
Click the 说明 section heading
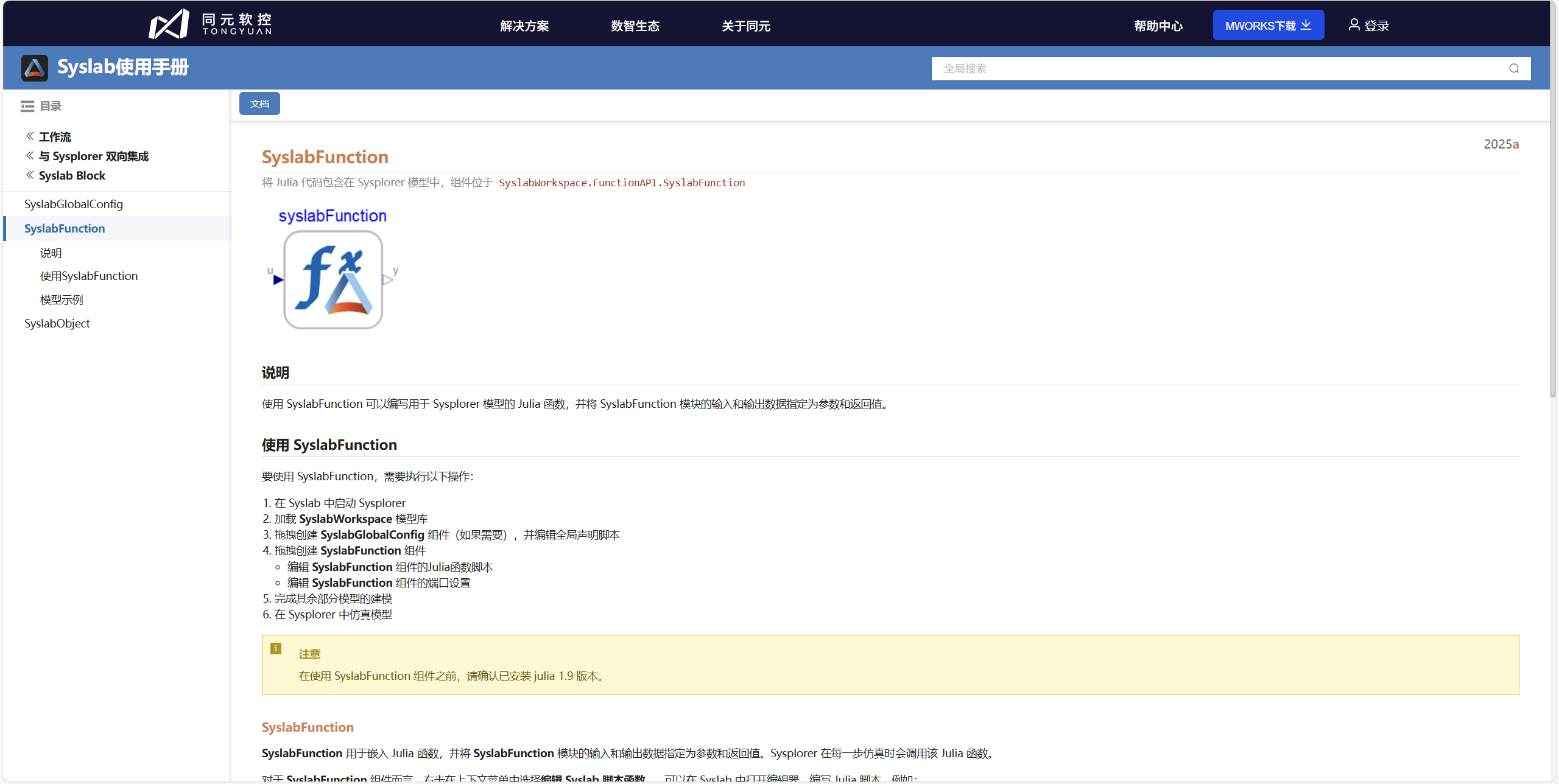click(275, 373)
